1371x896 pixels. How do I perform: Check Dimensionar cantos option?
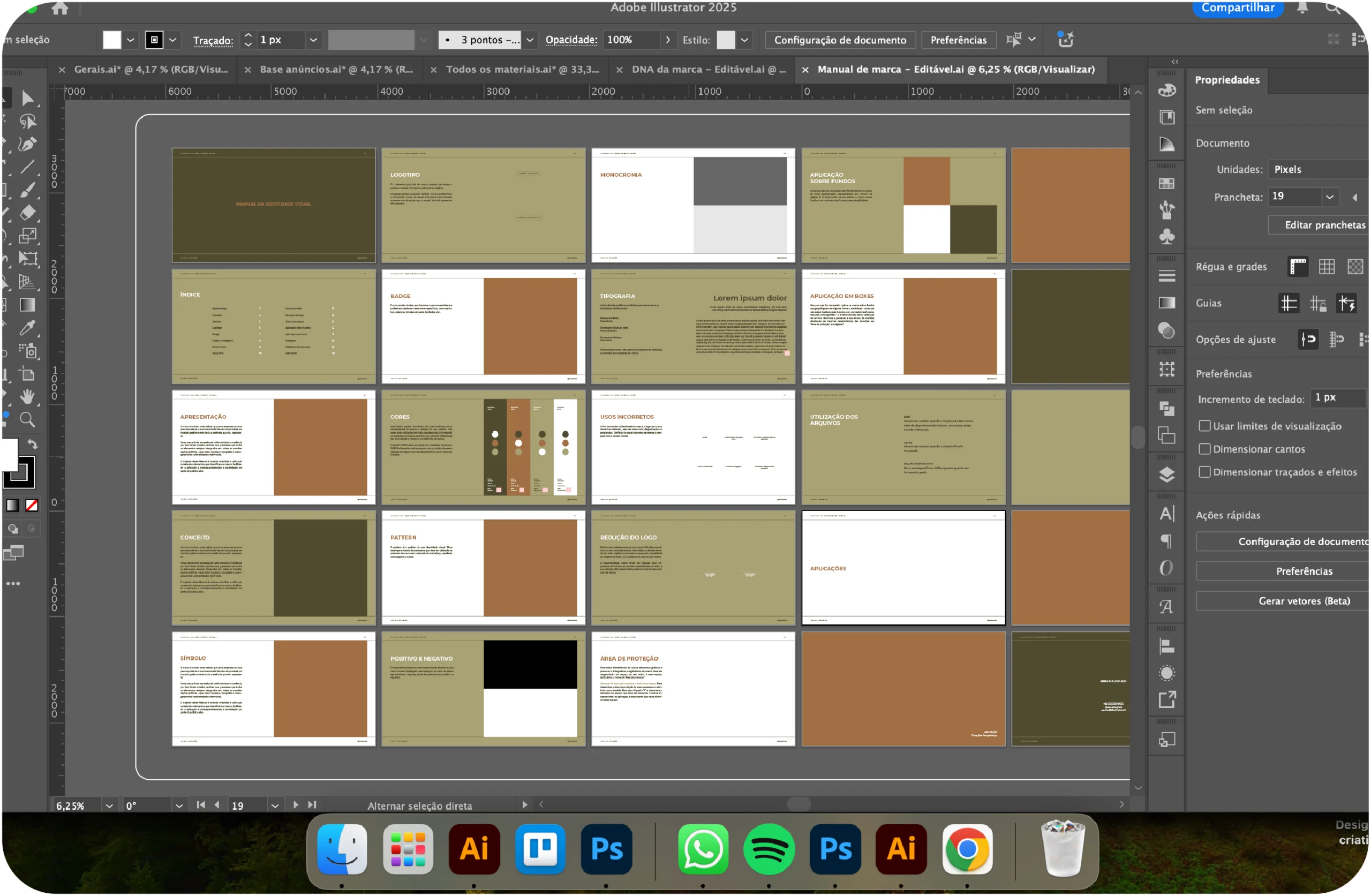[x=1204, y=449]
